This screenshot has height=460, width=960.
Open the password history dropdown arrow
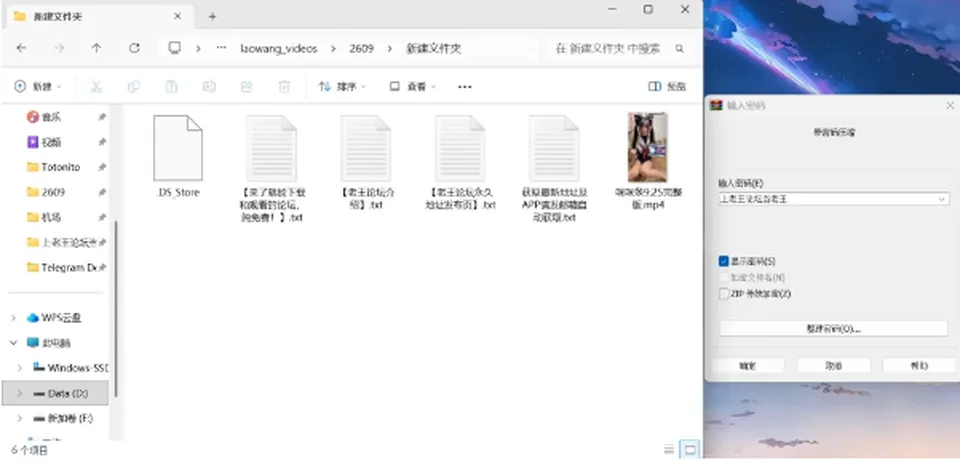(942, 199)
